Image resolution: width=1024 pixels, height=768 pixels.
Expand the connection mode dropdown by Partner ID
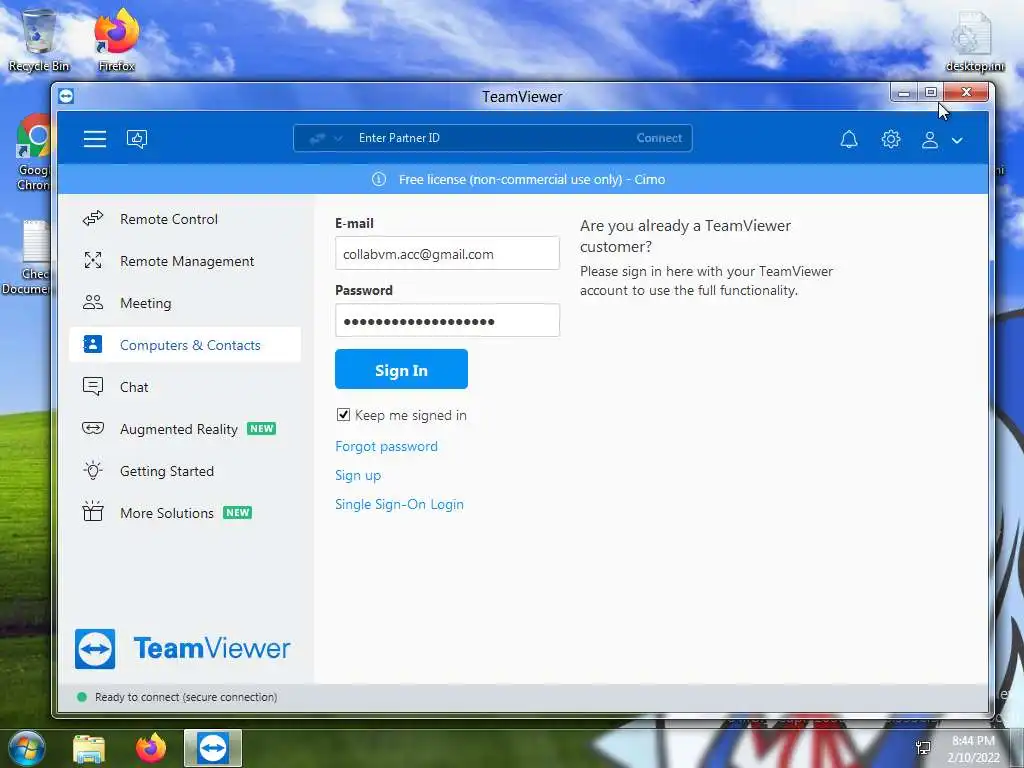326,138
